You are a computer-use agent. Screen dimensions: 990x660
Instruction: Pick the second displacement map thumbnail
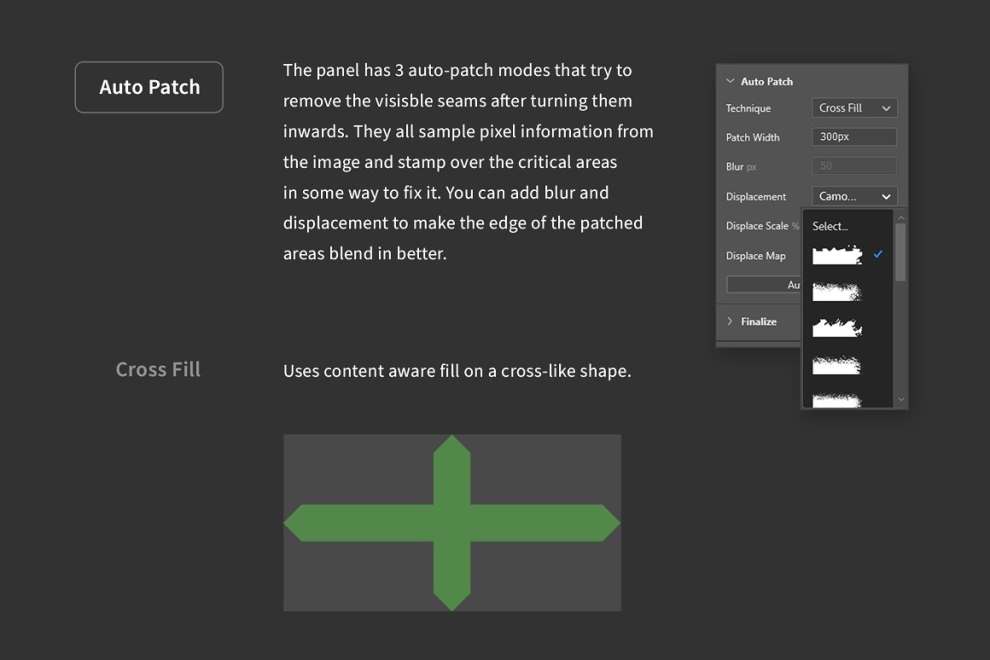(837, 291)
